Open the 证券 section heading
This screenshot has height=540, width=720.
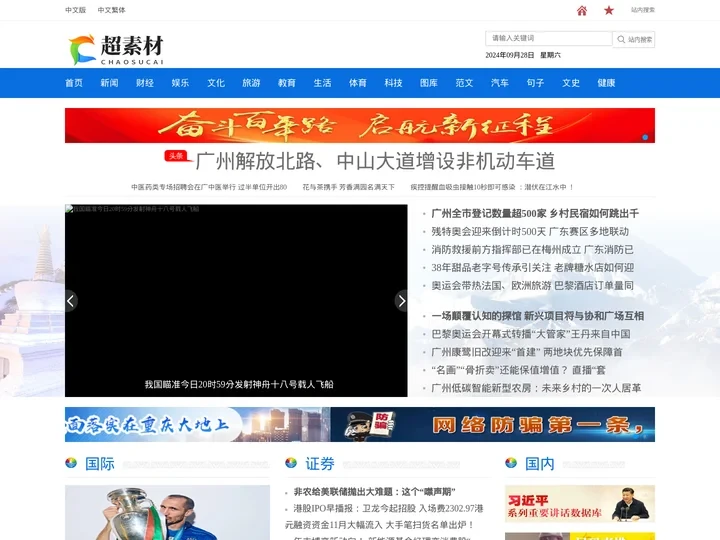point(320,463)
